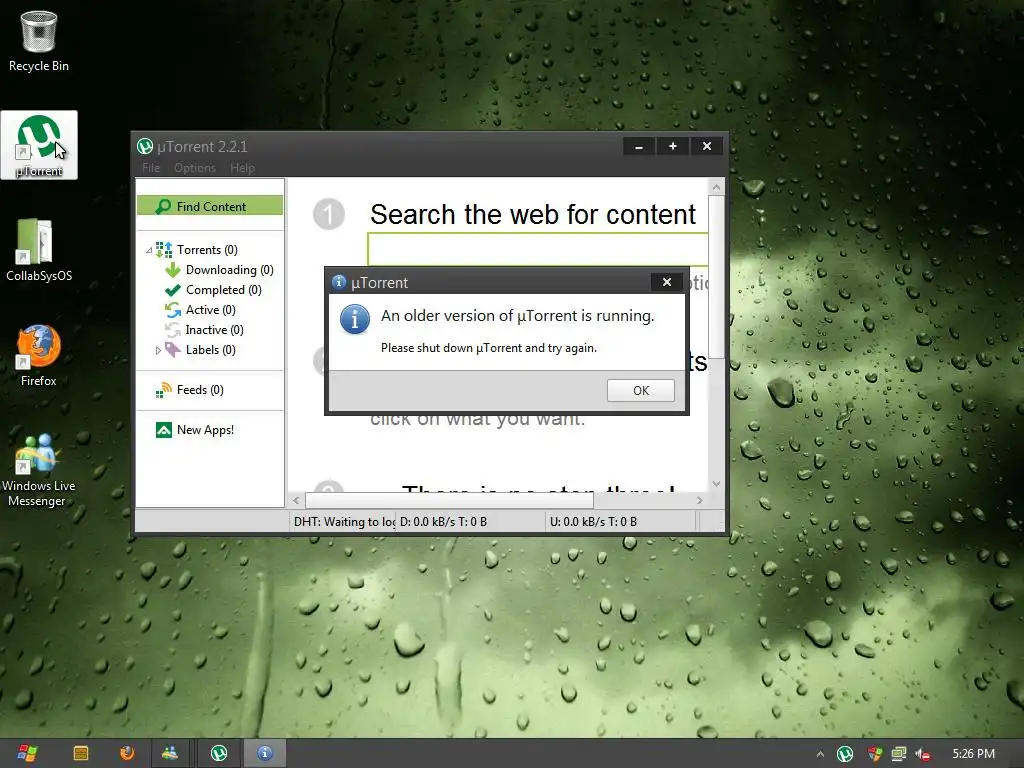Open the File menu

[151, 168]
